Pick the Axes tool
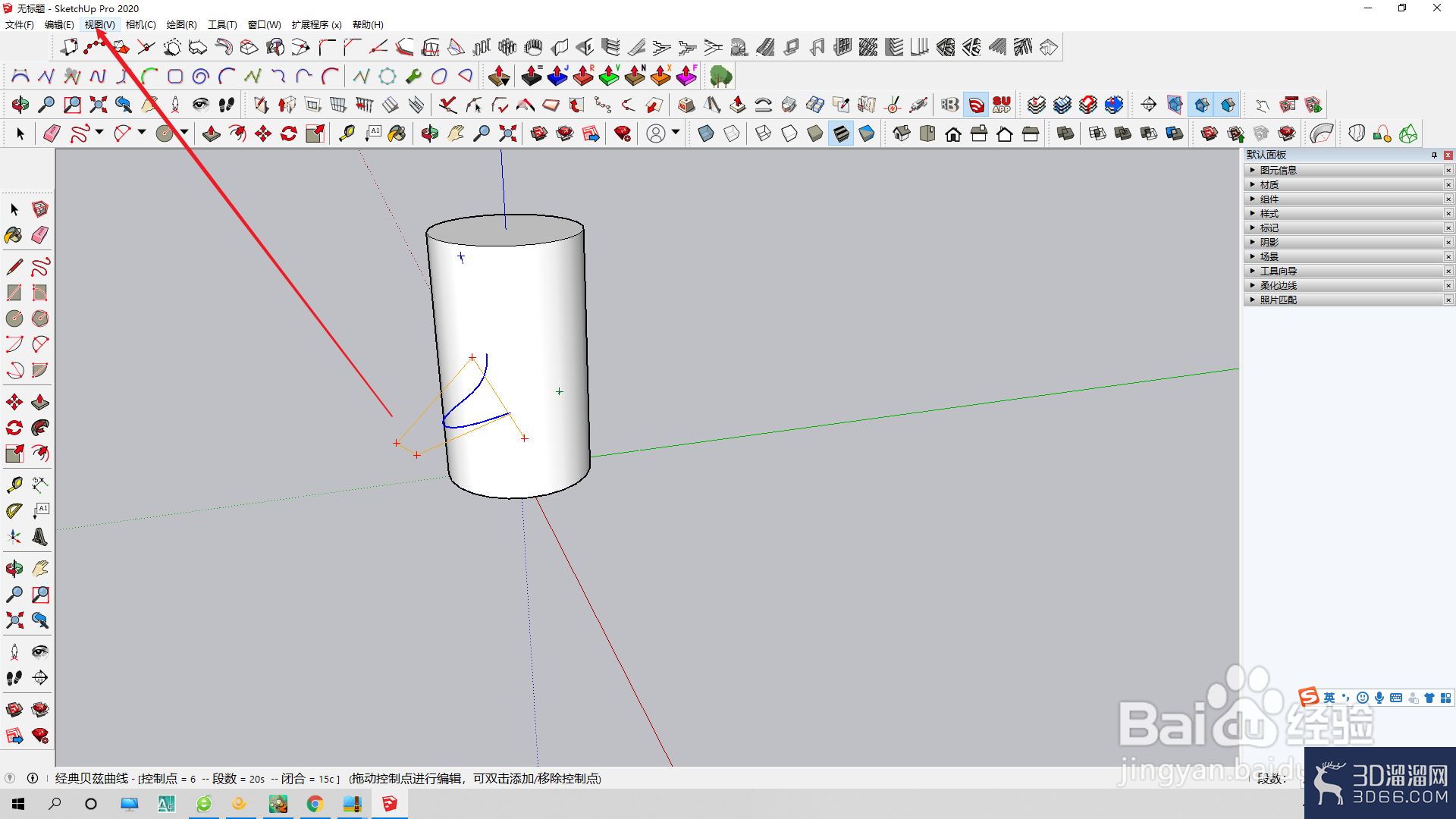The image size is (1456, 819). pyautogui.click(x=14, y=537)
